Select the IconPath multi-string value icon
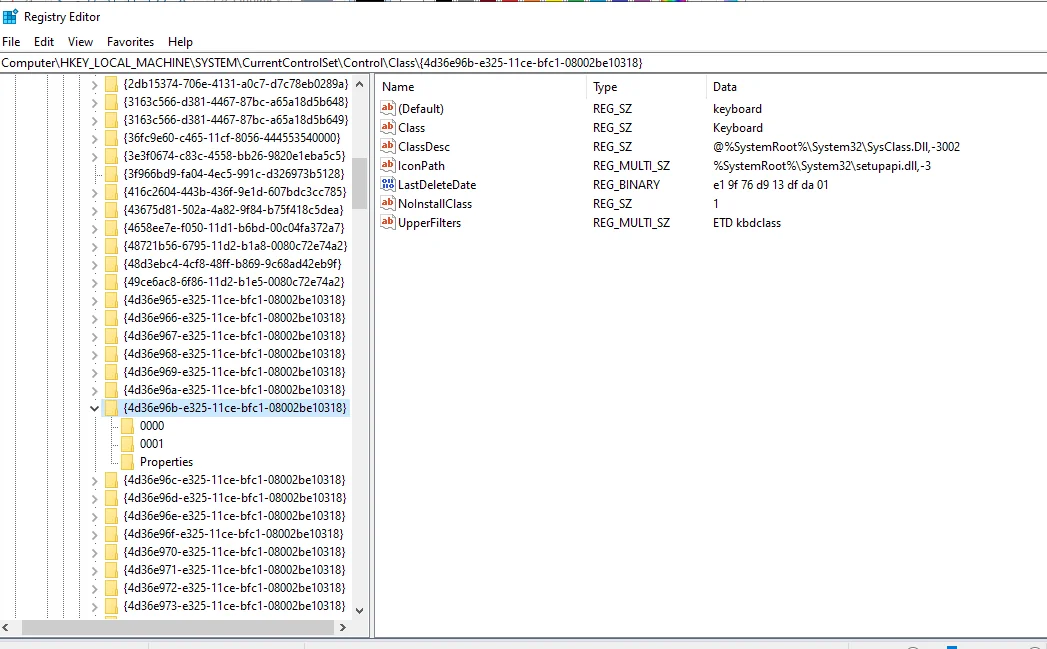1047x649 pixels. (389, 165)
